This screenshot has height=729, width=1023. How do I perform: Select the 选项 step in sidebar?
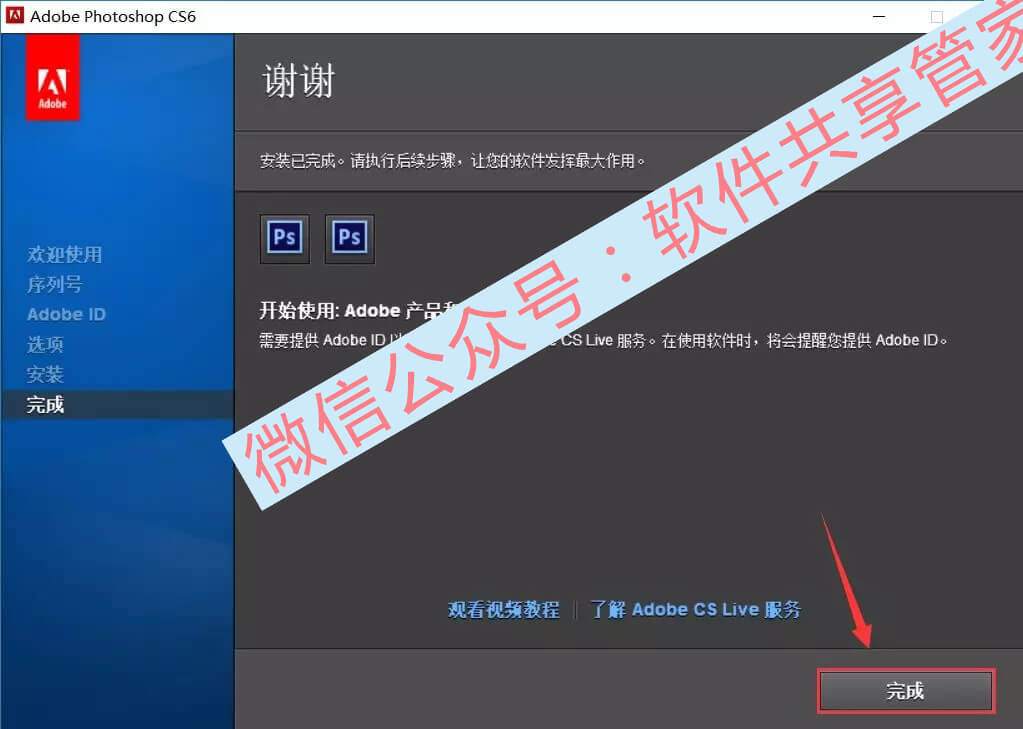[45, 345]
